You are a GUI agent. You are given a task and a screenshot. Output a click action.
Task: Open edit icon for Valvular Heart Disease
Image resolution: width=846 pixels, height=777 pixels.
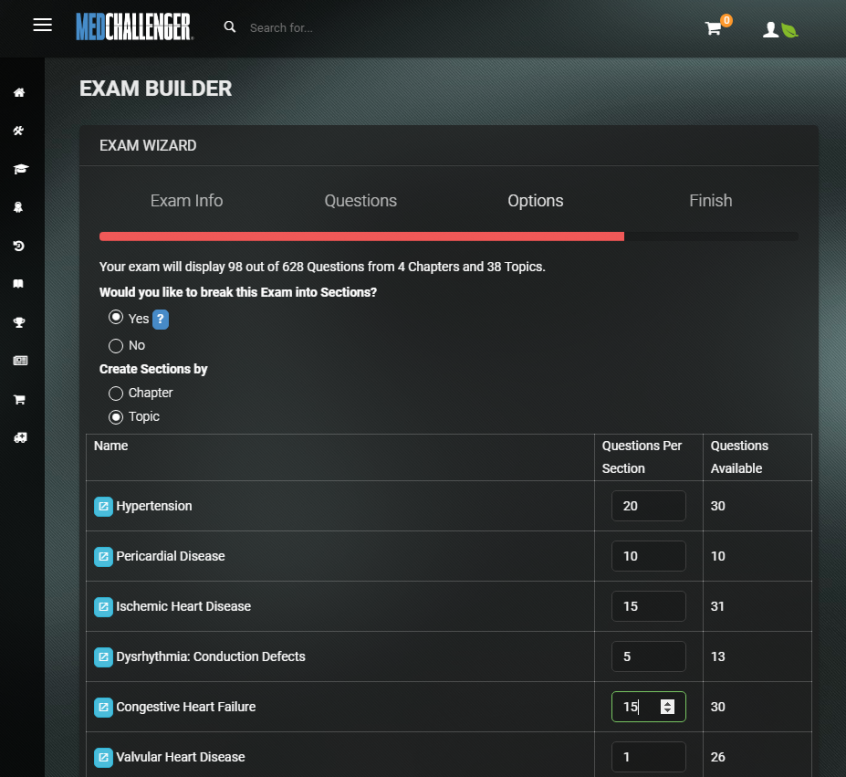pos(104,757)
